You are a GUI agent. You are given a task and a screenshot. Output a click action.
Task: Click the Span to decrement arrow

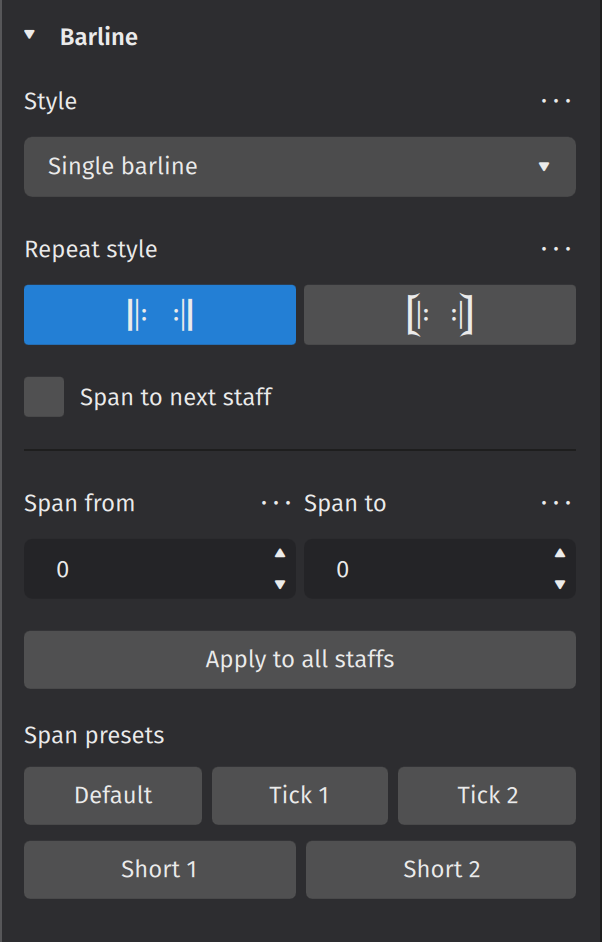point(559,582)
